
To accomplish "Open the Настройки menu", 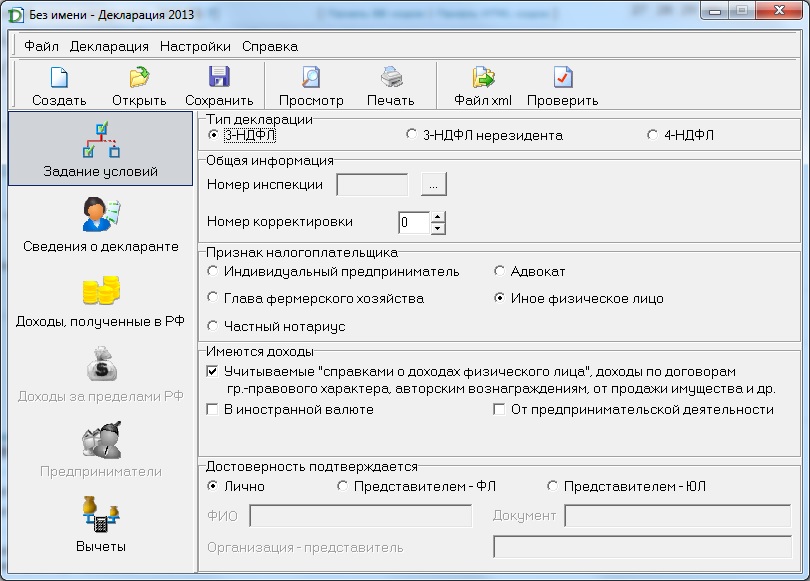I will [x=195, y=46].
